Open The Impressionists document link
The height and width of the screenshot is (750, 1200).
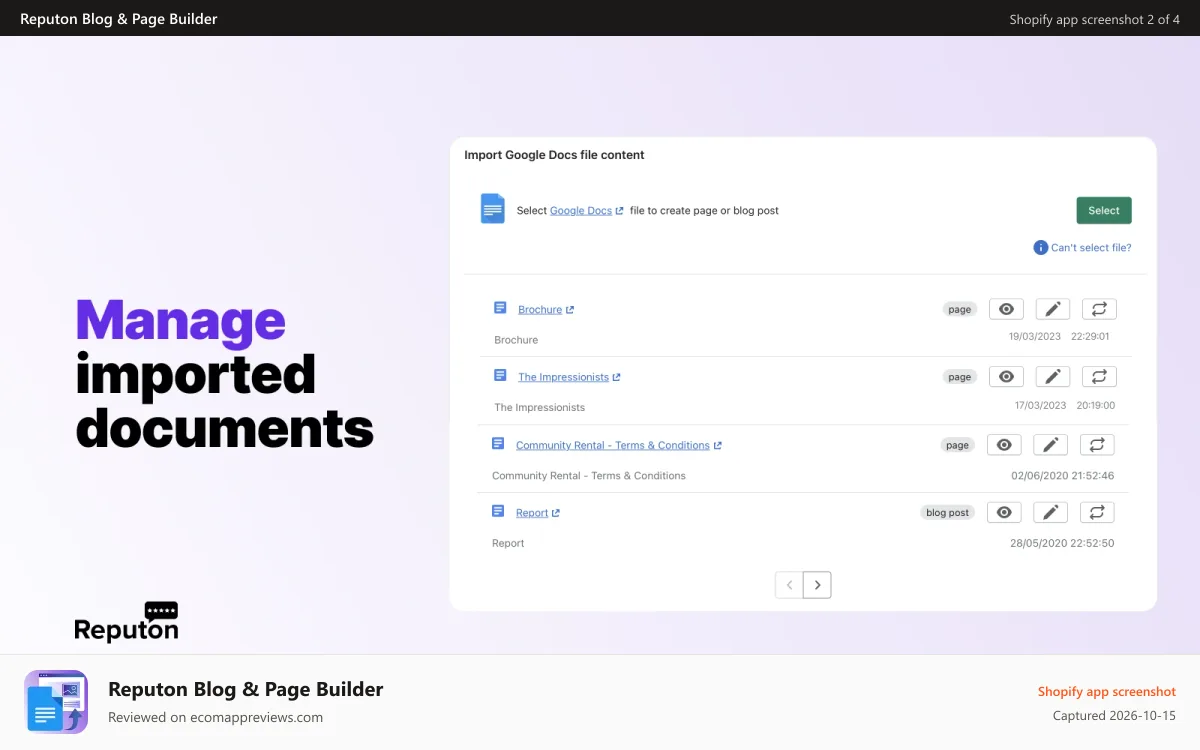click(x=563, y=377)
